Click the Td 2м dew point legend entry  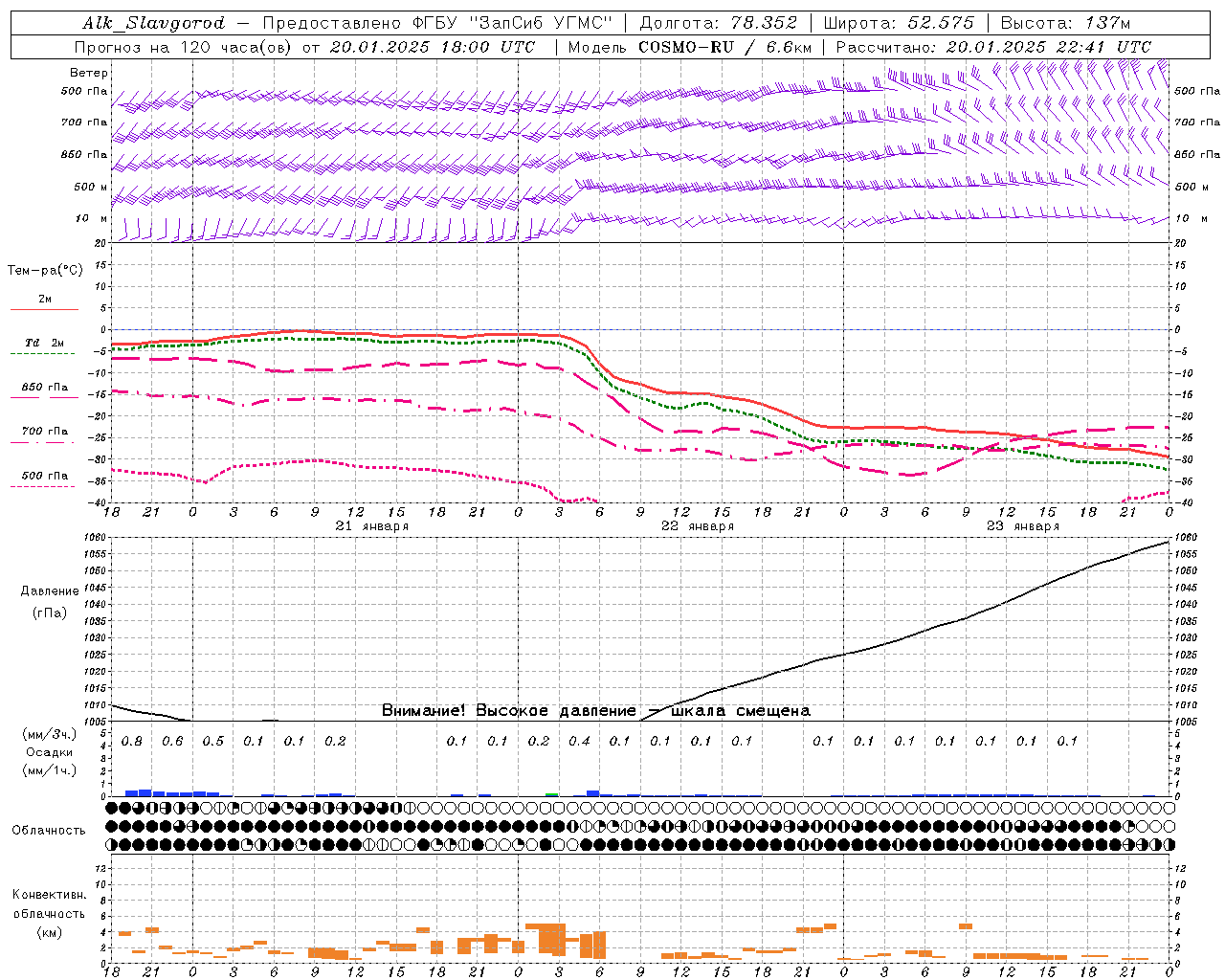(x=44, y=343)
